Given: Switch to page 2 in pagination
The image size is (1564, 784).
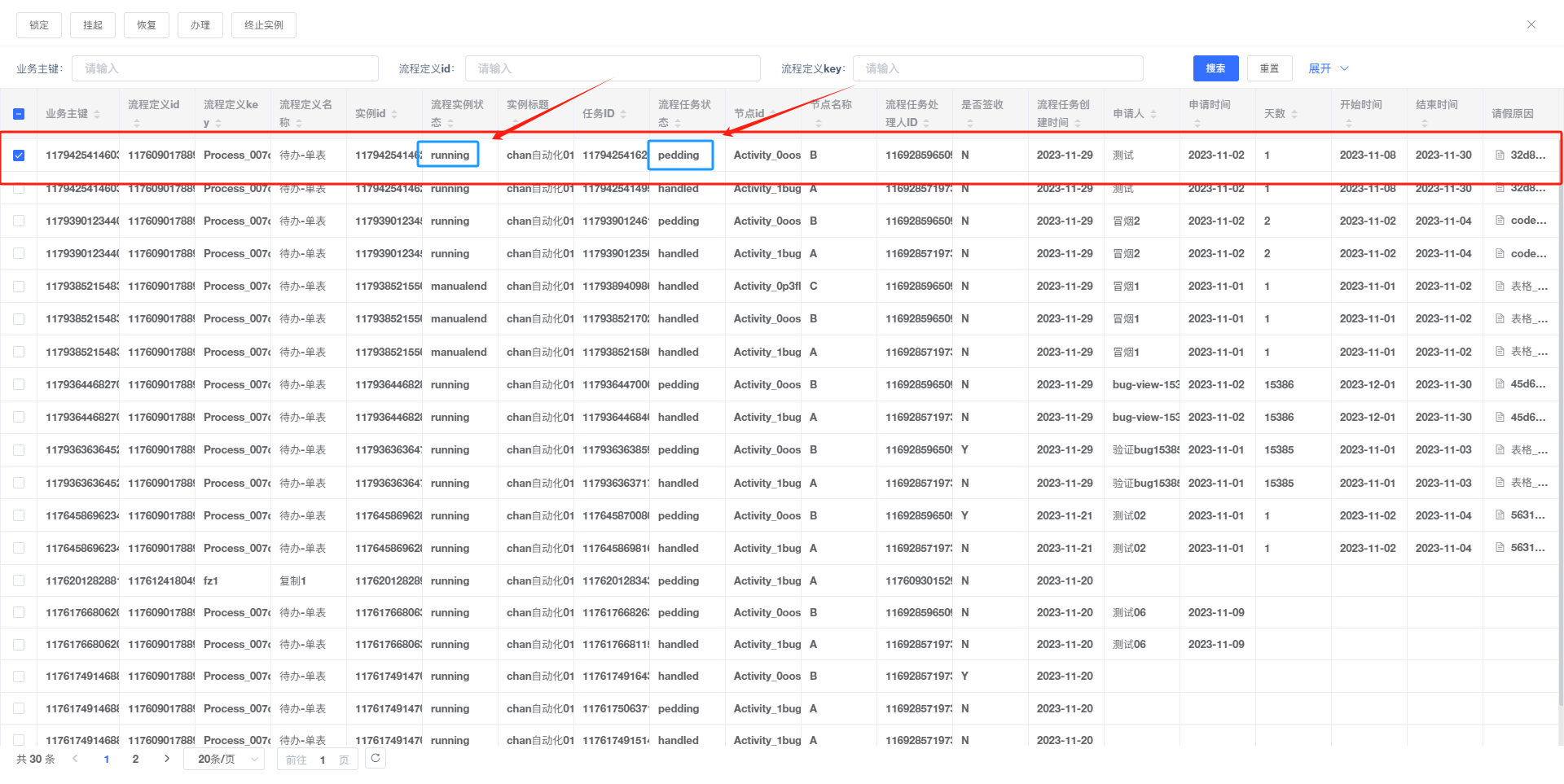Looking at the screenshot, I should 135,759.
